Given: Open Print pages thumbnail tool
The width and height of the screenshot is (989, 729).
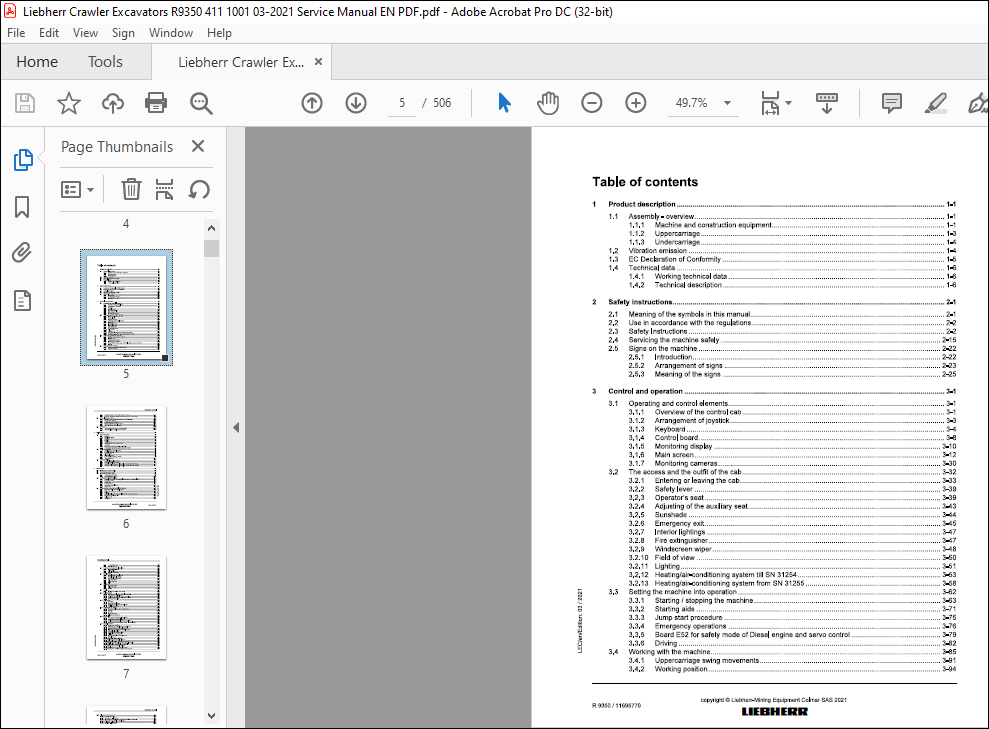Looking at the screenshot, I should pyautogui.click(x=164, y=189).
